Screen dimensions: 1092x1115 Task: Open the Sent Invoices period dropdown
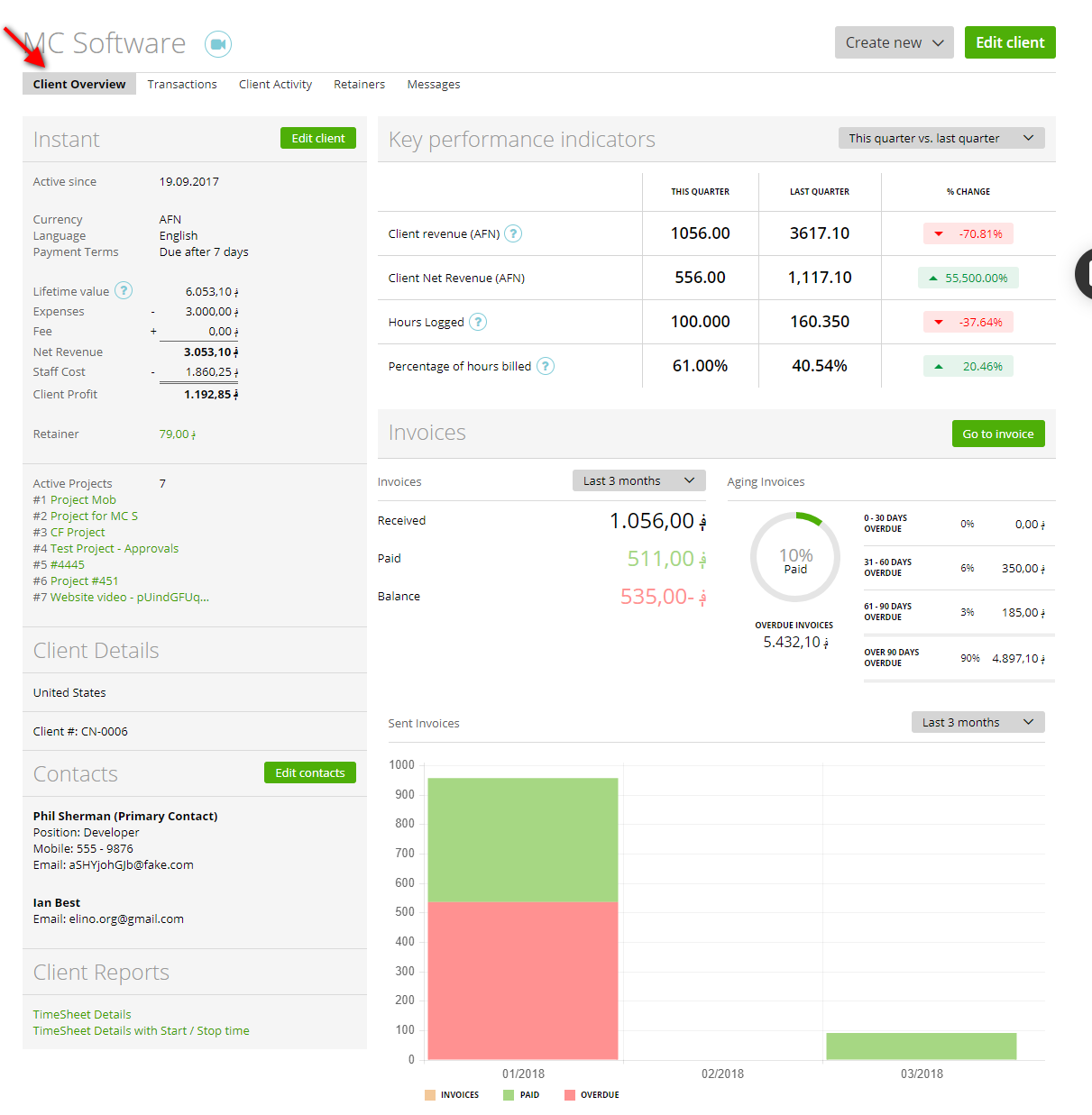pos(977,722)
